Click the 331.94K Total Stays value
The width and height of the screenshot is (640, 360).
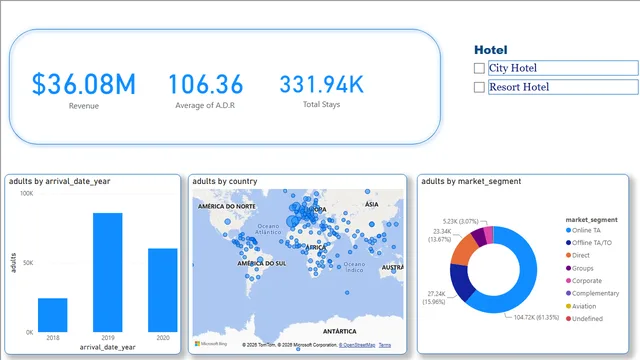(x=321, y=84)
